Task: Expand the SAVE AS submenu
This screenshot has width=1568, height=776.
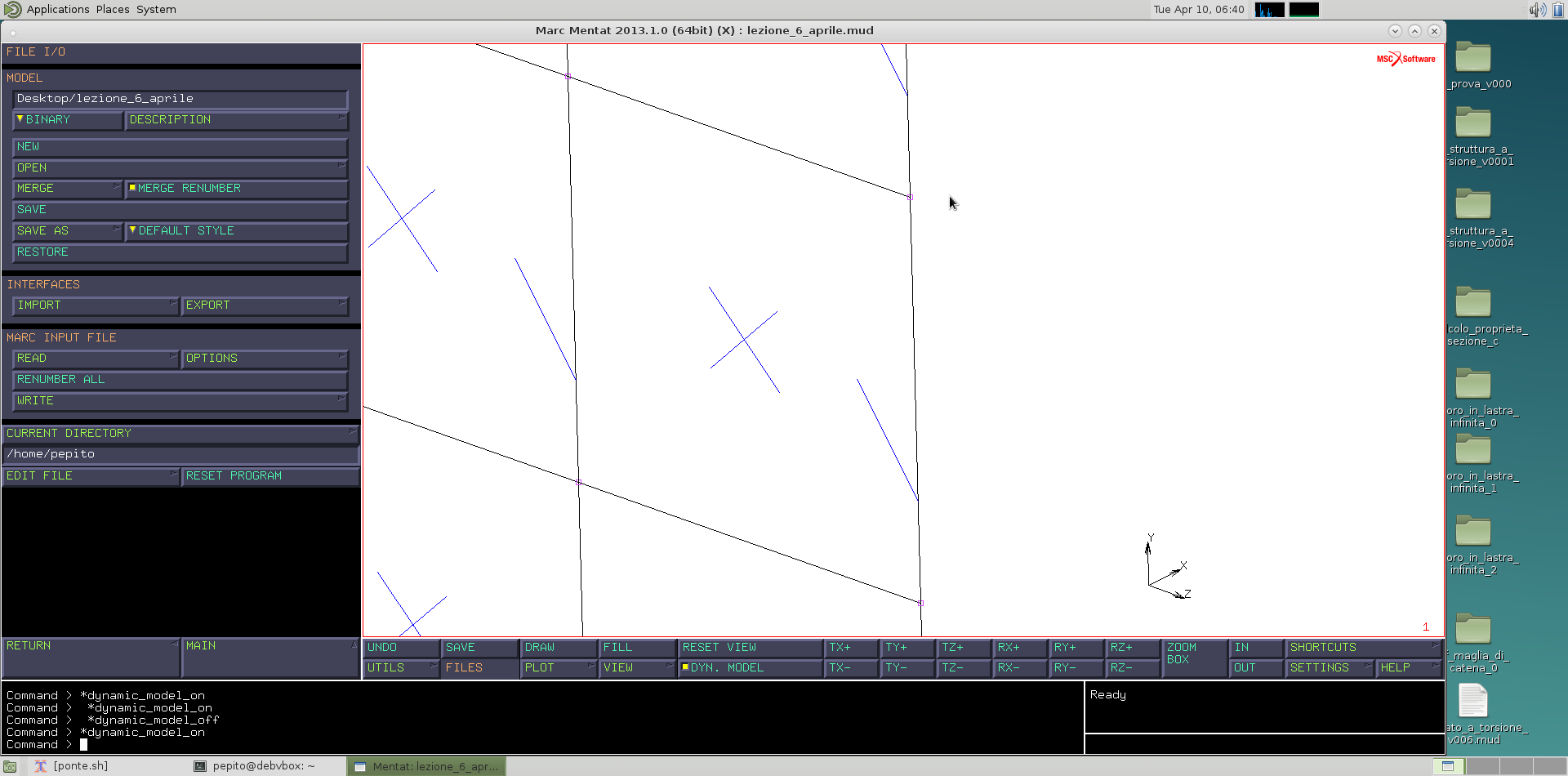Action: point(68,231)
